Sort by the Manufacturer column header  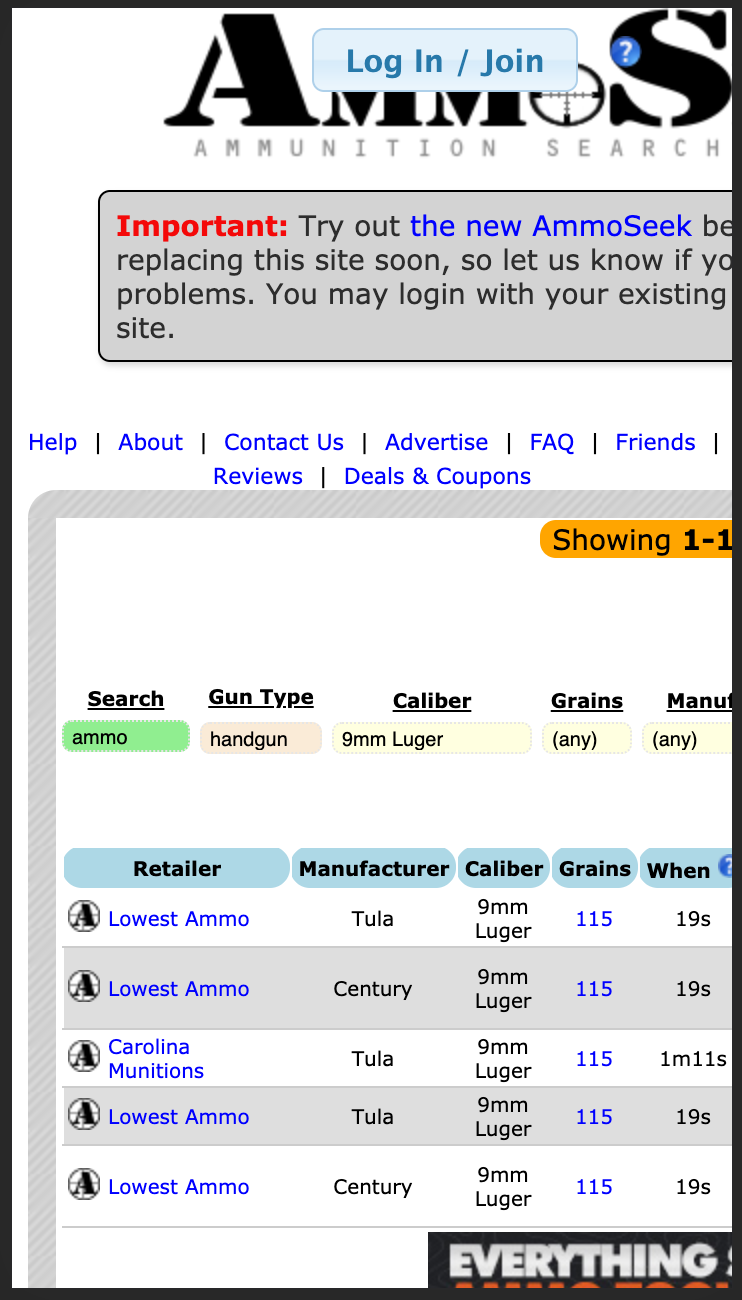tap(374, 868)
